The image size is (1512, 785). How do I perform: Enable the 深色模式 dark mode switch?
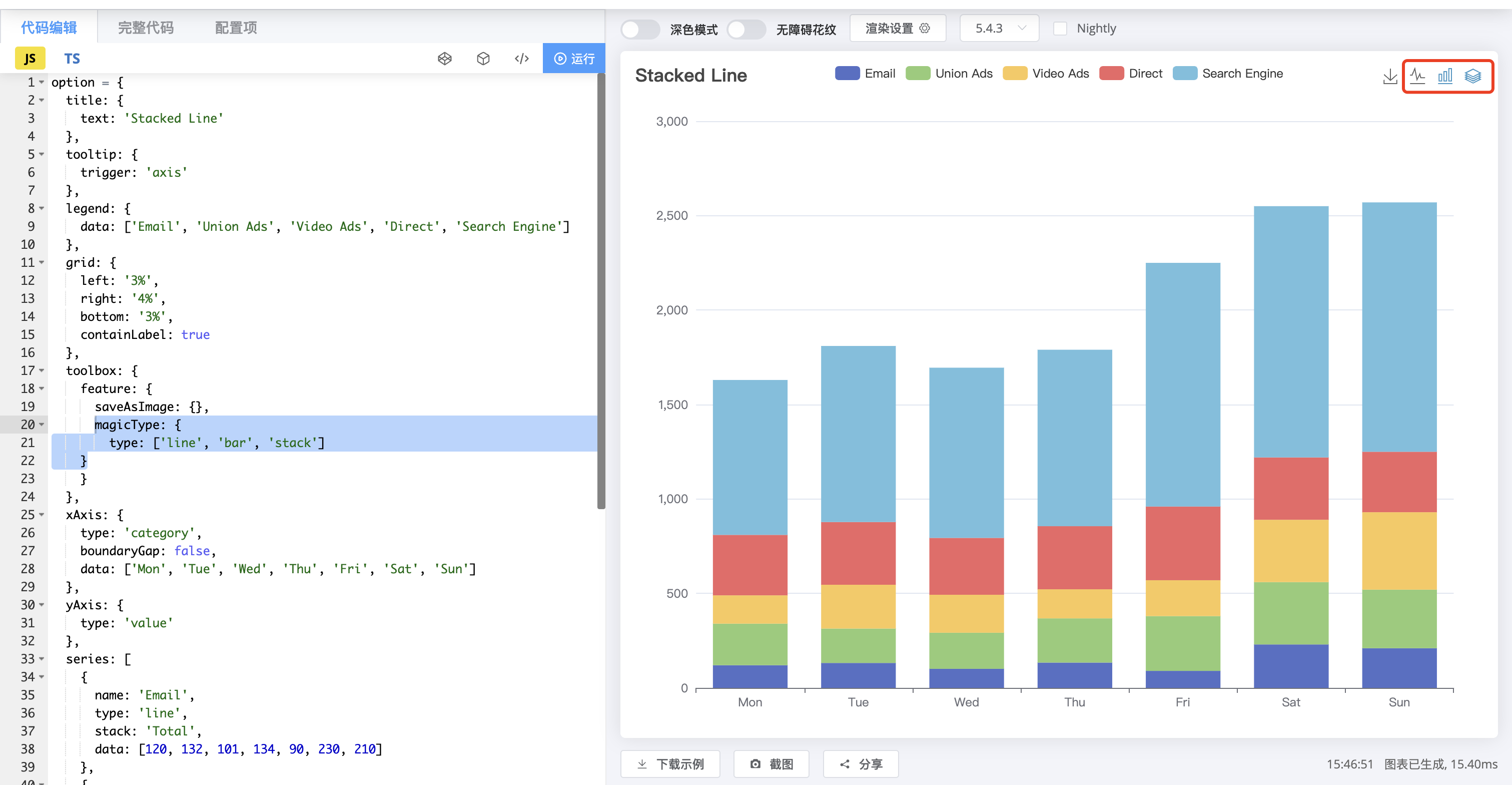click(640, 29)
